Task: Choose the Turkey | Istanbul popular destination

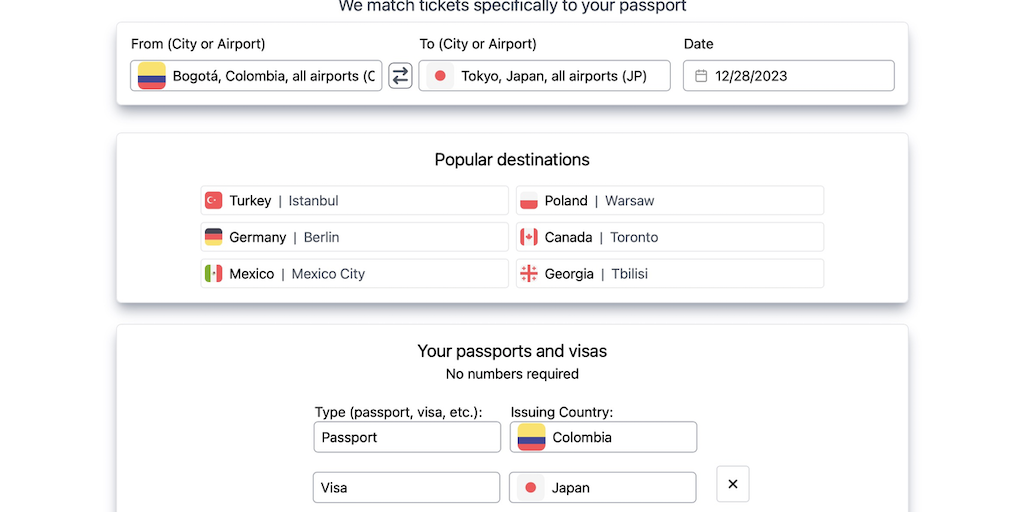Action: point(354,201)
